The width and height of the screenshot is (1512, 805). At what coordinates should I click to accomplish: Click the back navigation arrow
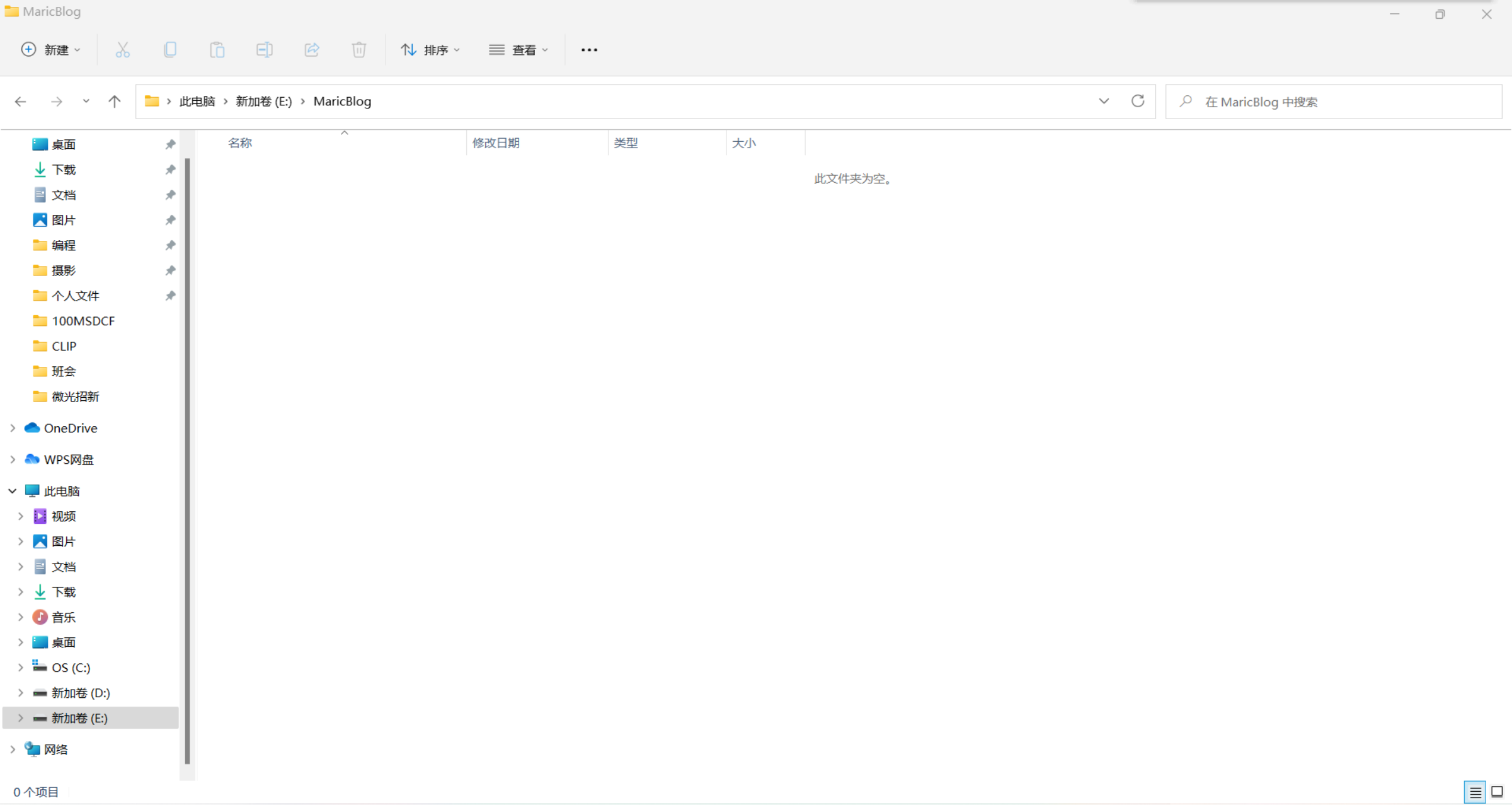coord(21,101)
